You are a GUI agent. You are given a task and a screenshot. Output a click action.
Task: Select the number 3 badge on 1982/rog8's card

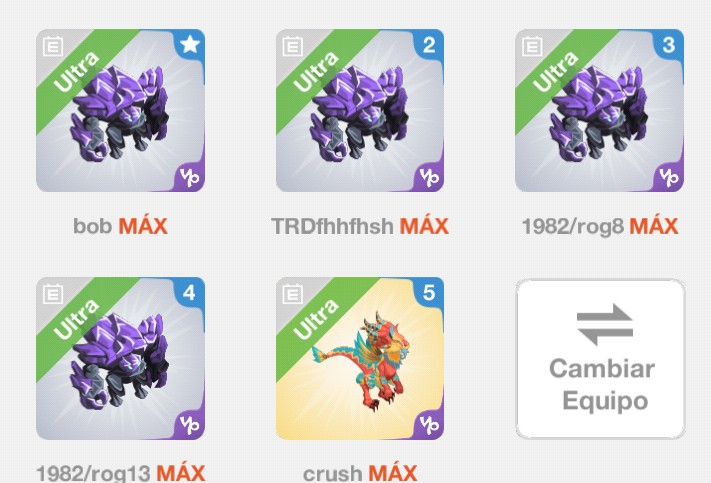click(x=668, y=44)
